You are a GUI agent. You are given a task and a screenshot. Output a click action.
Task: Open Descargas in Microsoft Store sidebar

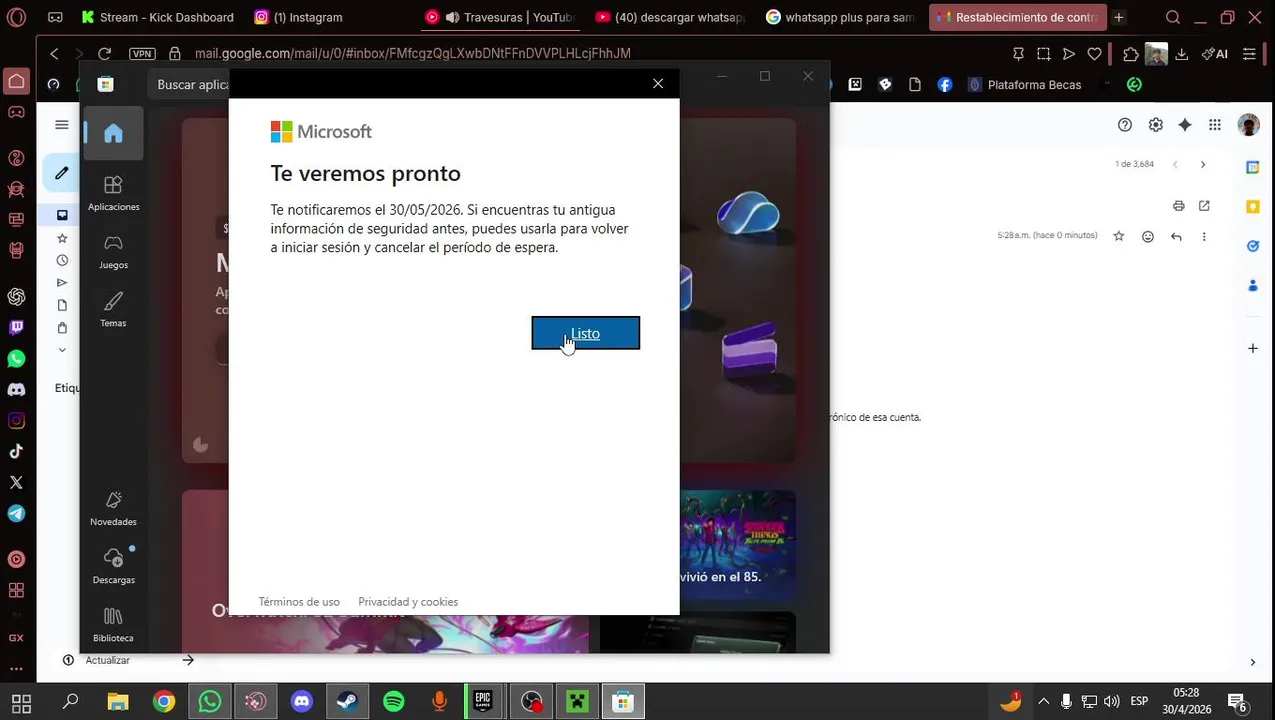point(113,566)
